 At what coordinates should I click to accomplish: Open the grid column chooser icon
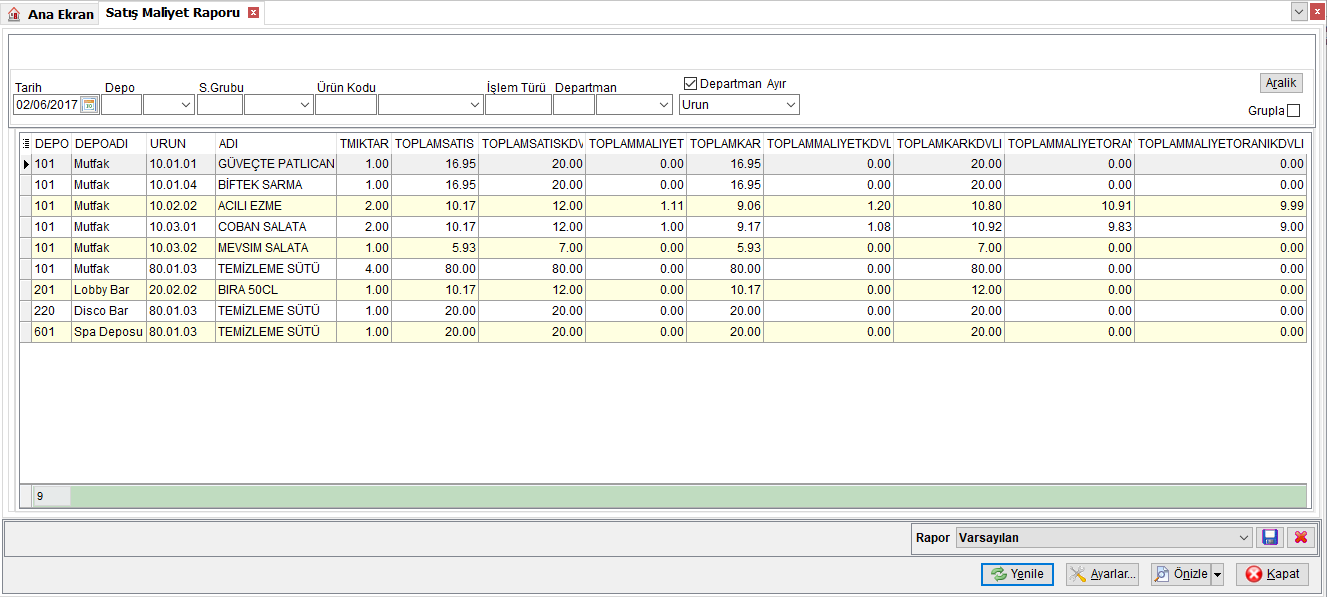point(26,143)
